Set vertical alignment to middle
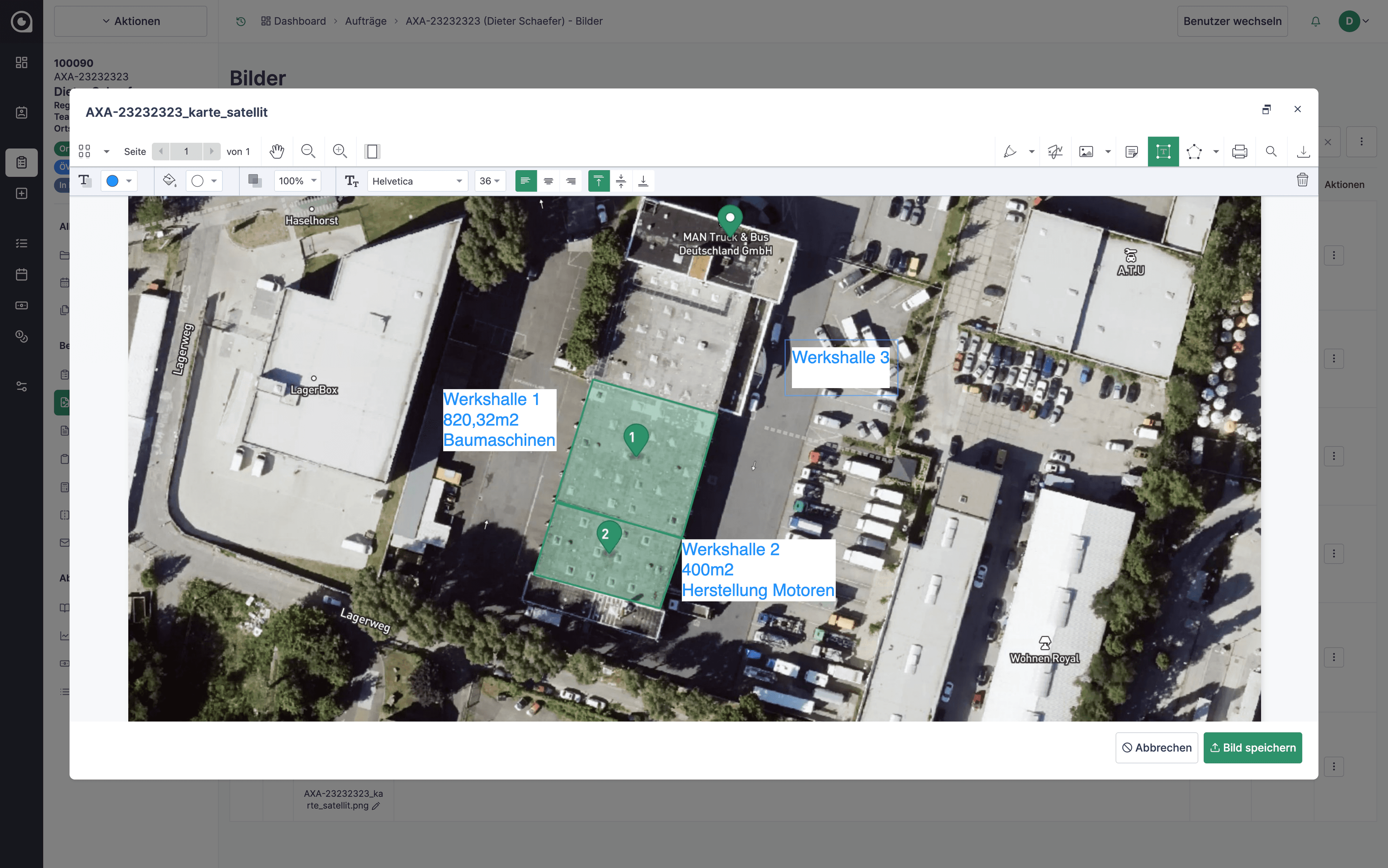 tap(621, 181)
